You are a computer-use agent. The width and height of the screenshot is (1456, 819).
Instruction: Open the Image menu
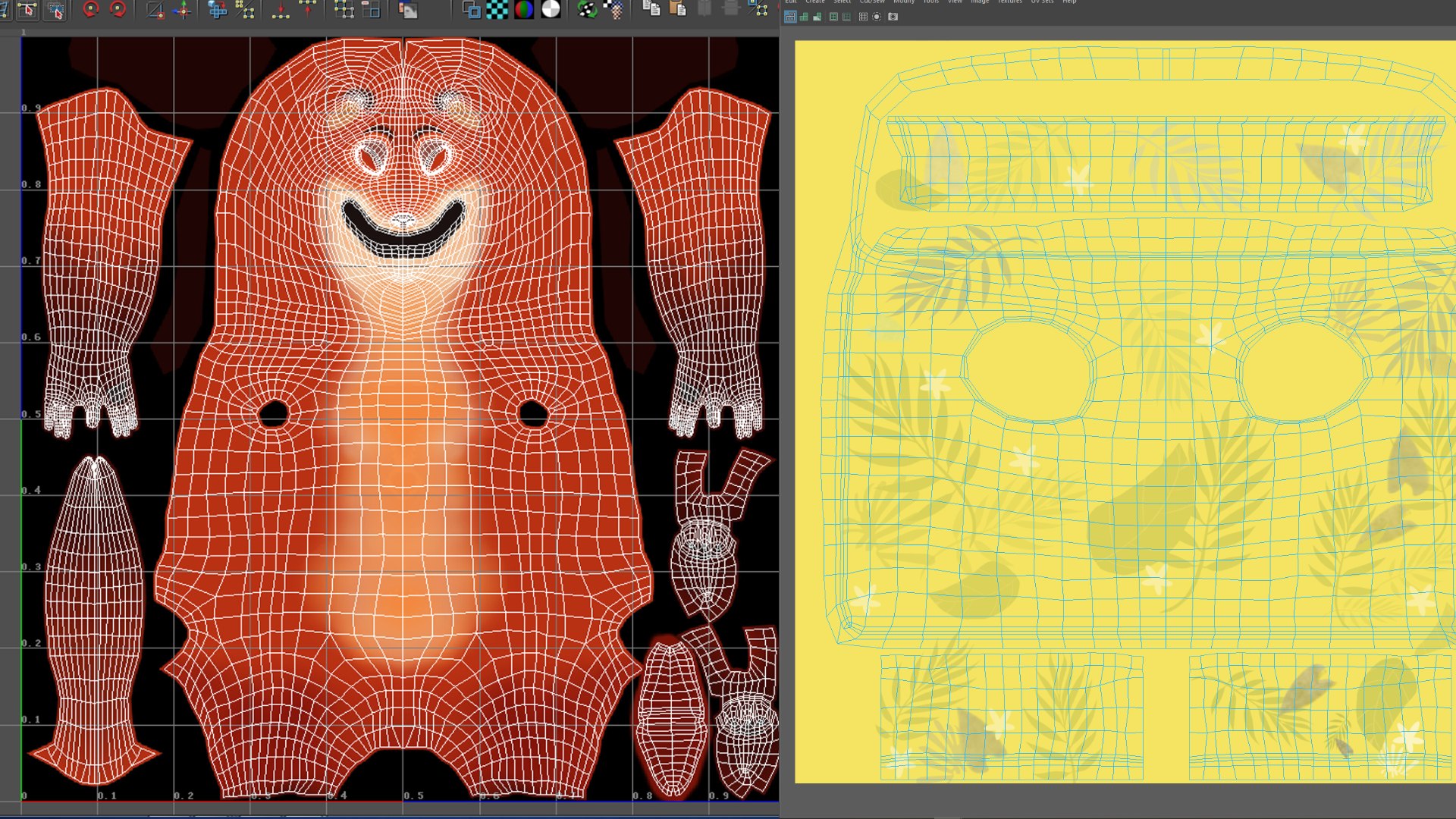click(x=980, y=2)
